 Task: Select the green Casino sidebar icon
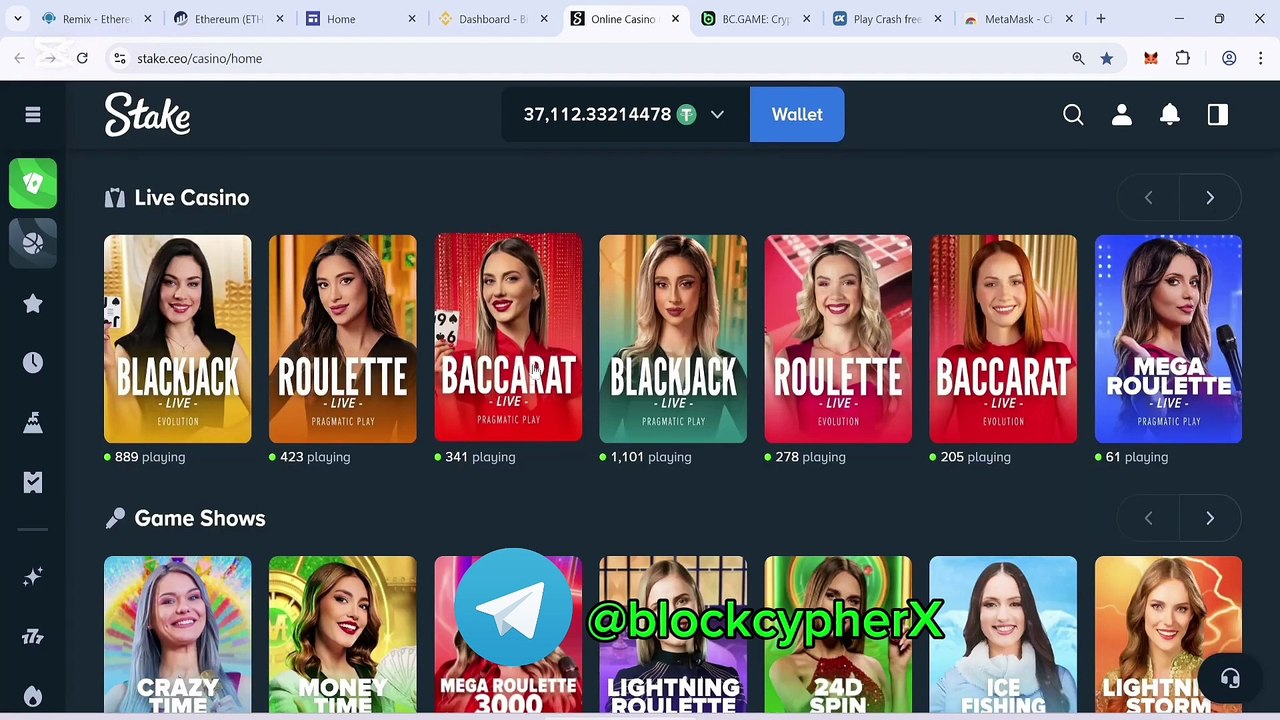click(x=33, y=184)
